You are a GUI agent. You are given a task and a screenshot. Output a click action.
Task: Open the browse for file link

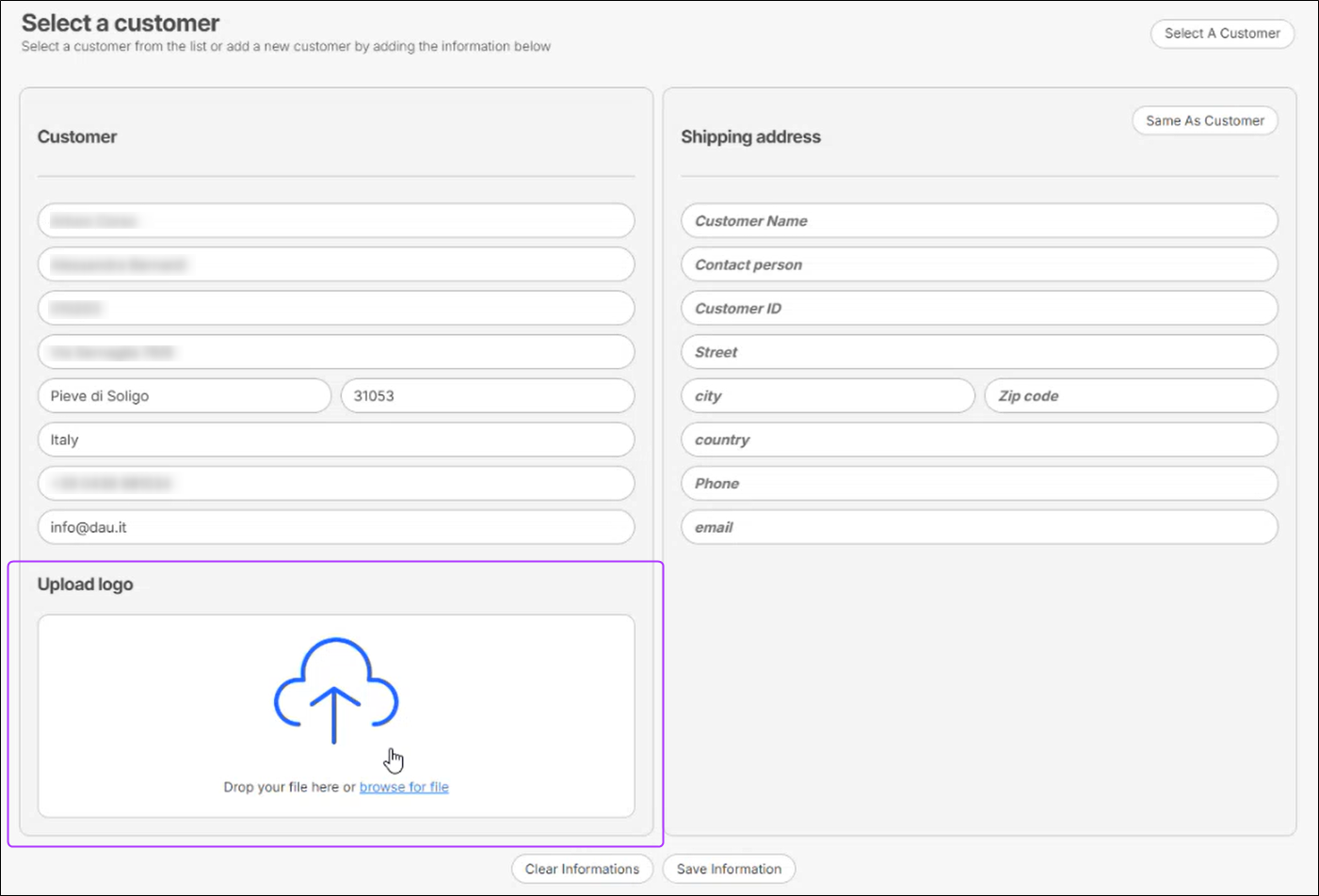(x=404, y=787)
